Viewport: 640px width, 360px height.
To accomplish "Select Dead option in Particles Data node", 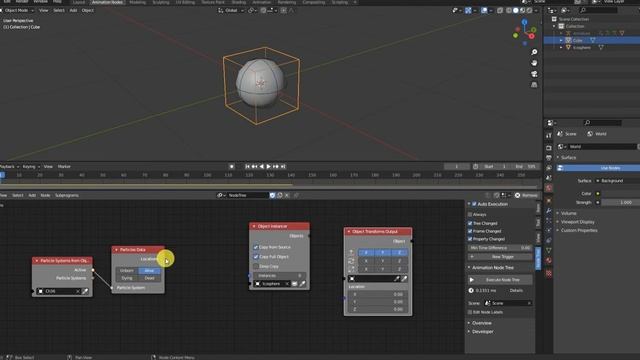I will 149,278.
